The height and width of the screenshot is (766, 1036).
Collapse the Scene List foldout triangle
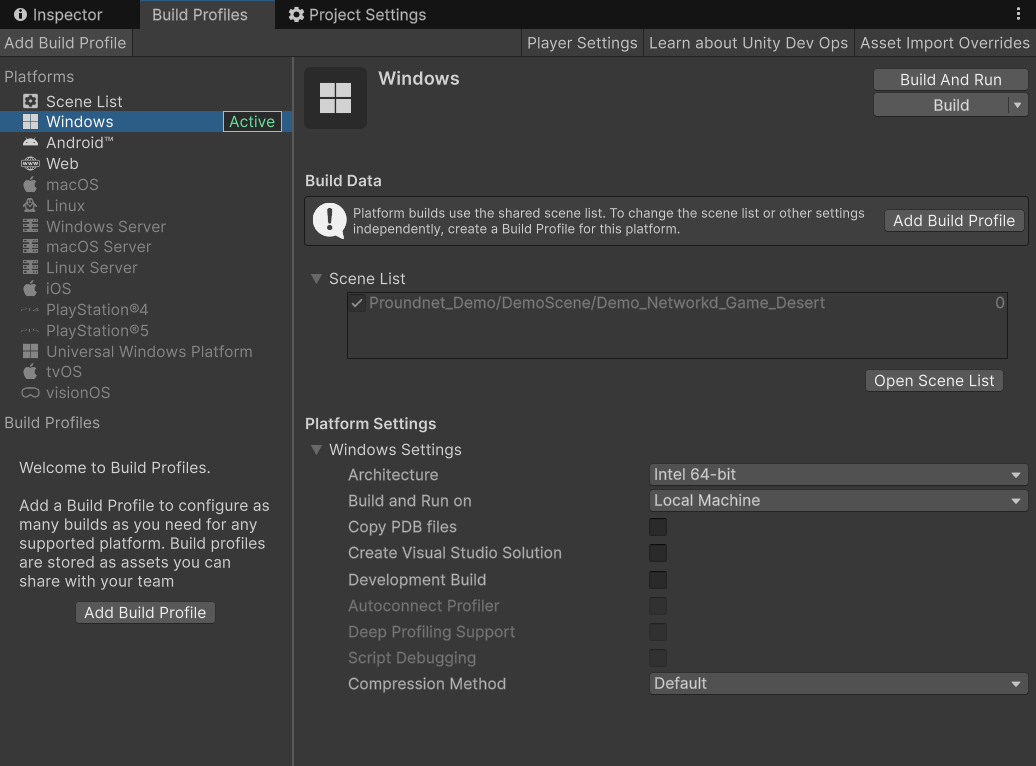[316, 279]
